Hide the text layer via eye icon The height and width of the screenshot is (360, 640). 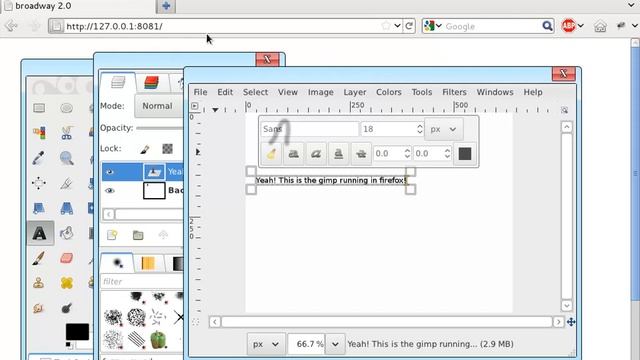click(x=109, y=172)
